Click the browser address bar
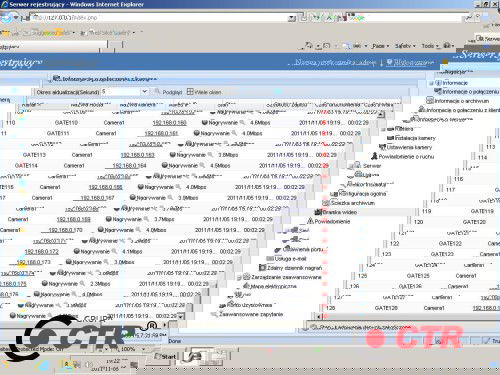Viewport: 500px width, 375px height. tap(159, 18)
